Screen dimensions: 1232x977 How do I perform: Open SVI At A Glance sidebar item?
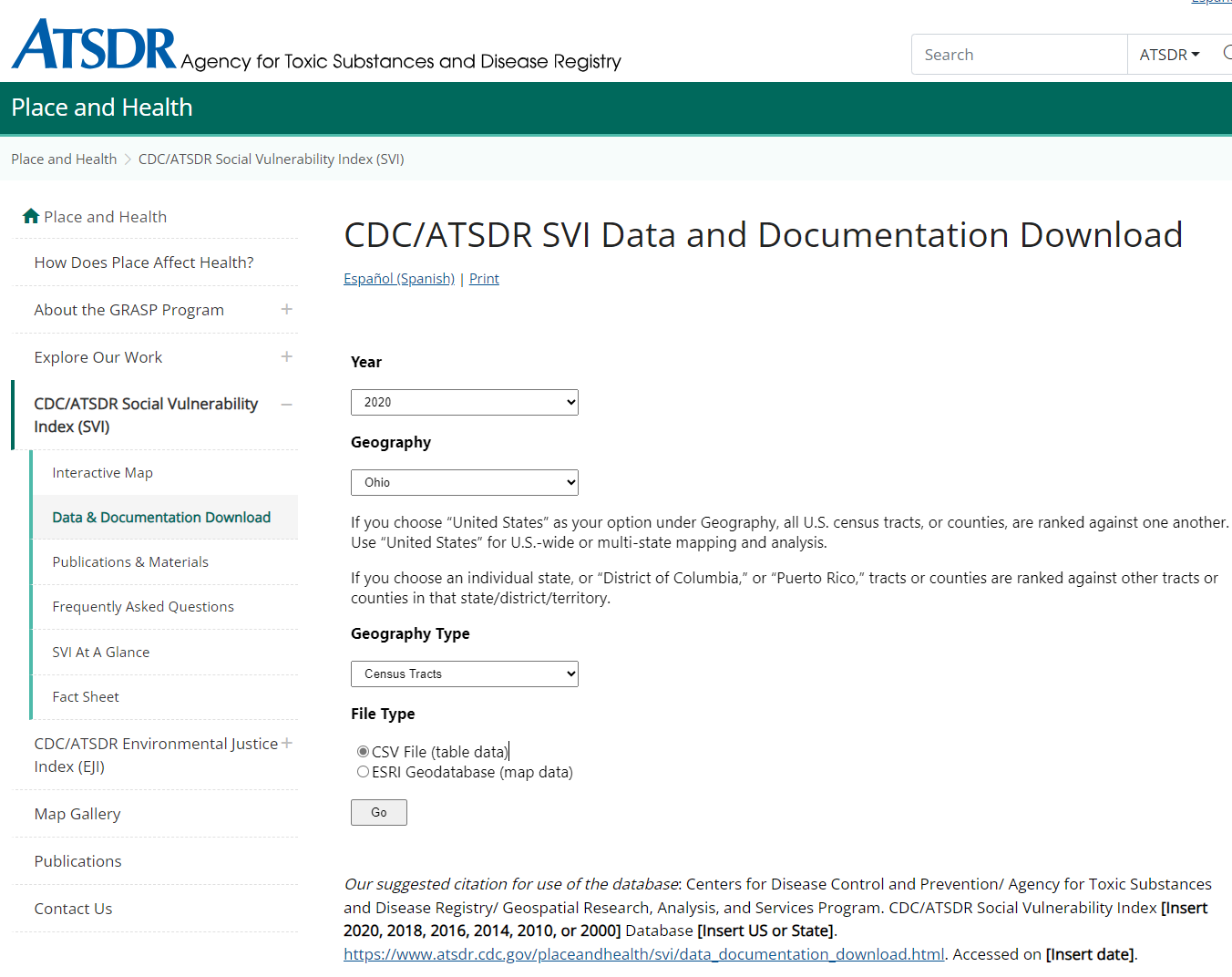pos(101,652)
